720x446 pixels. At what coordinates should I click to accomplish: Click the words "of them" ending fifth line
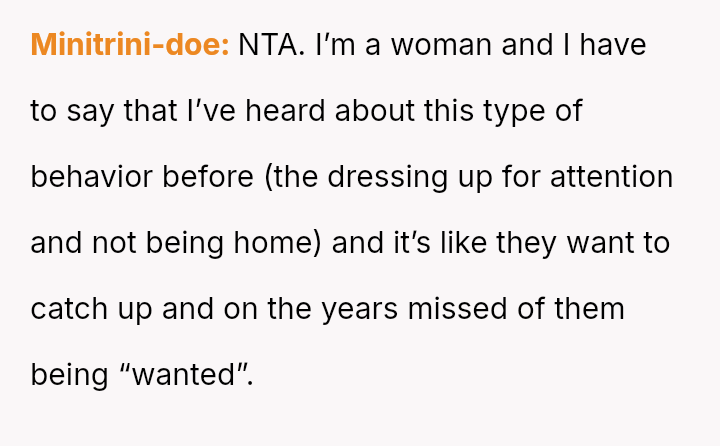[575, 309]
